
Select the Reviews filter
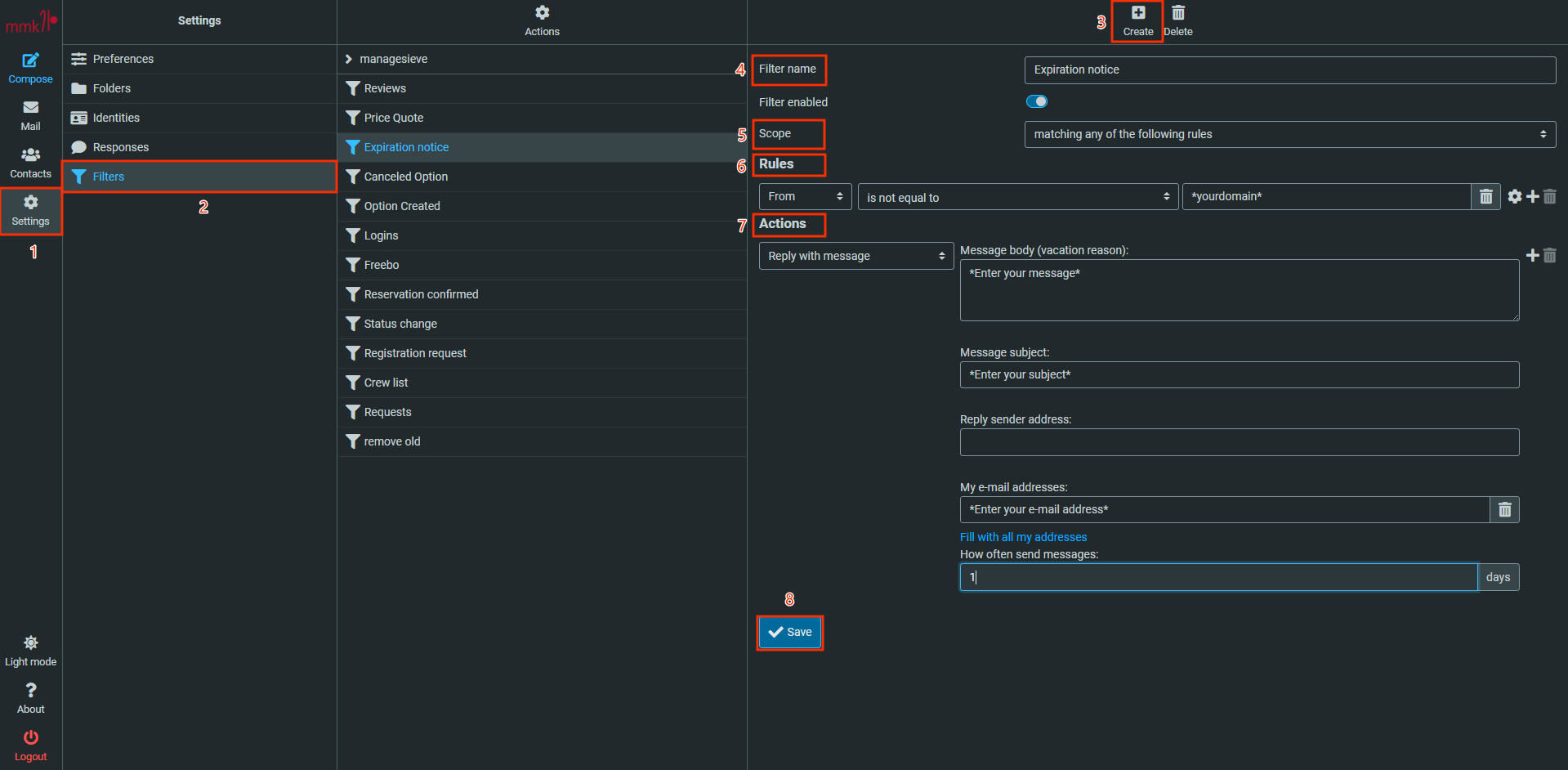(542, 88)
